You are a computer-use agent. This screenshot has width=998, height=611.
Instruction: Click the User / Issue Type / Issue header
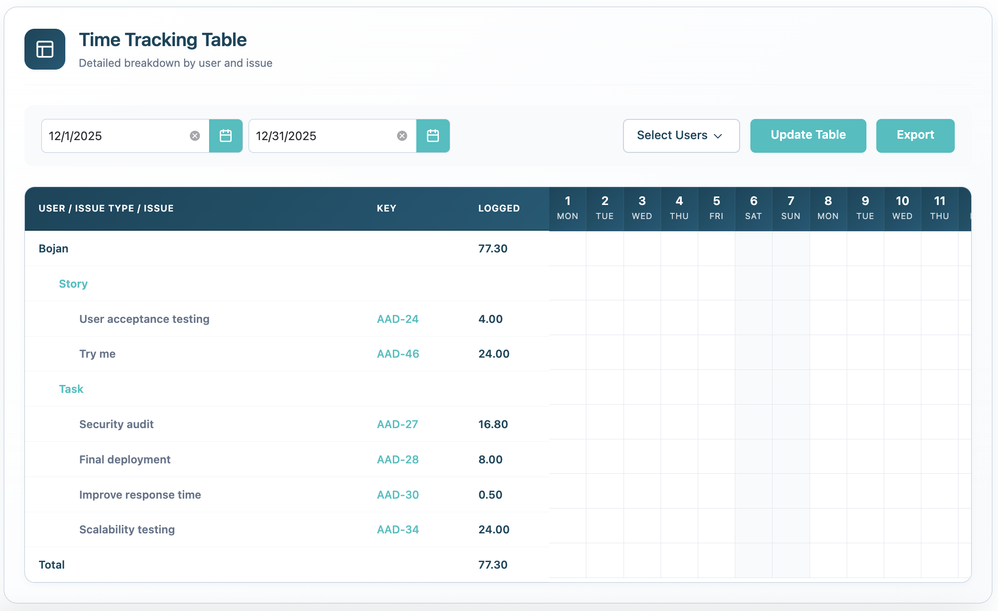pos(106,208)
